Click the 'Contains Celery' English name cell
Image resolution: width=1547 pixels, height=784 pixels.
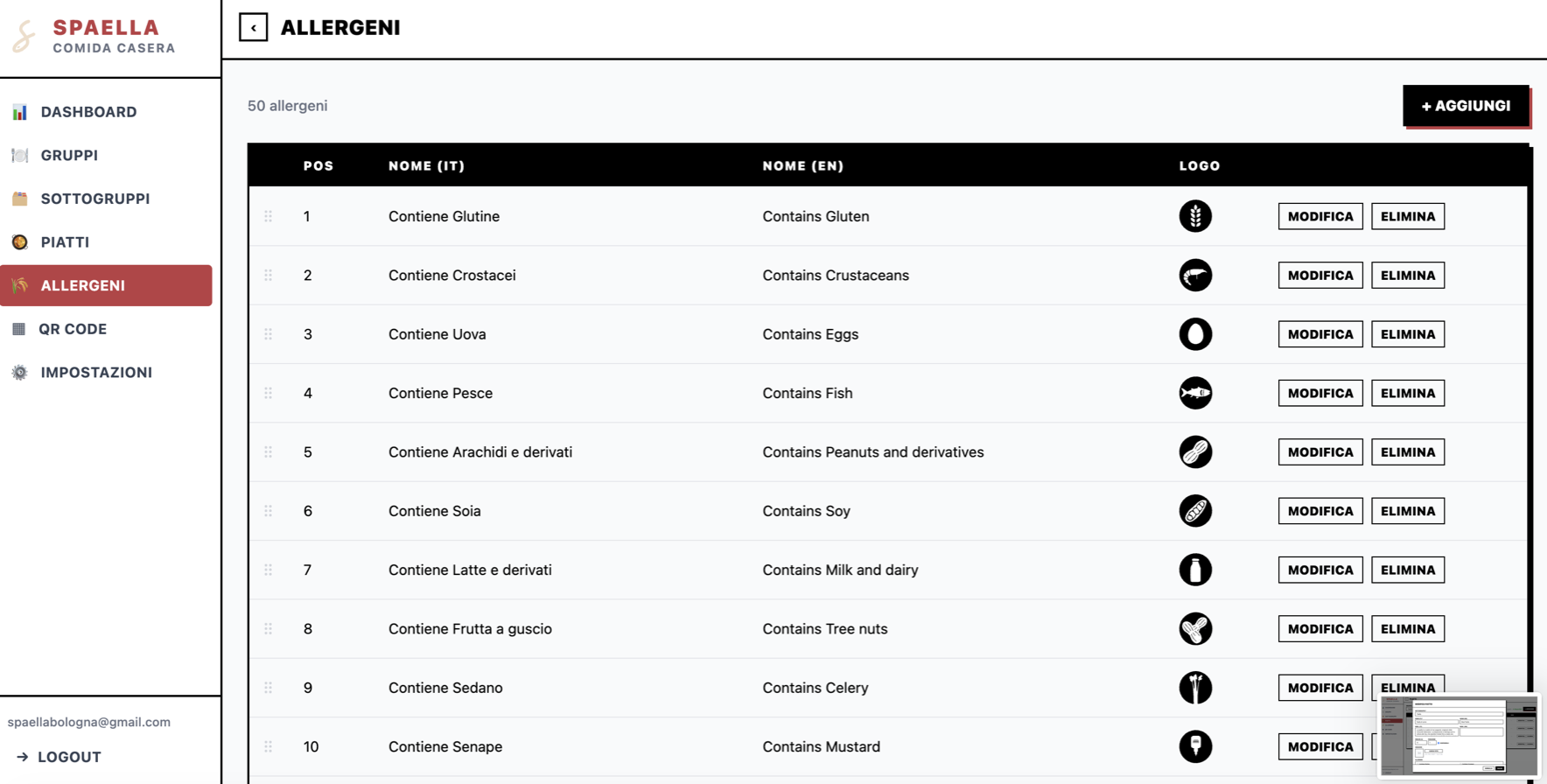pos(815,688)
